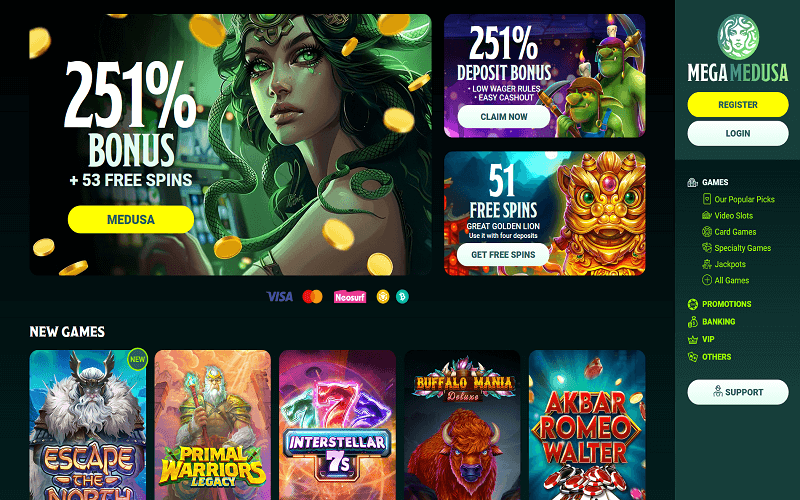Click the Games section icon in sidebar
Screen dimensions: 800x500
click(x=692, y=182)
